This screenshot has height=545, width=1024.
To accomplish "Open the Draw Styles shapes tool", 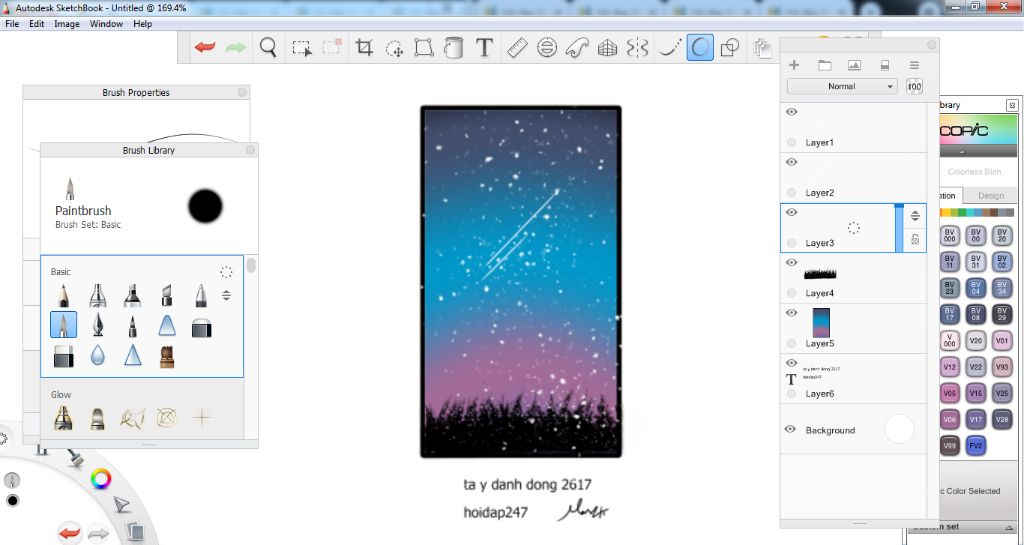I will coord(729,48).
